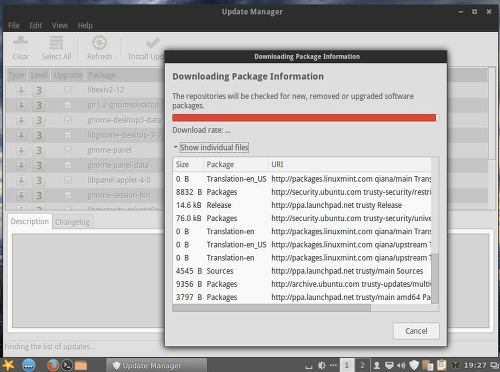
Task: Cancel the package information download
Action: 416,331
